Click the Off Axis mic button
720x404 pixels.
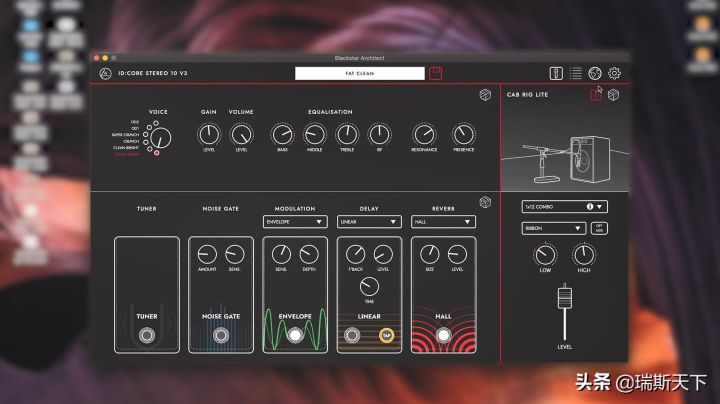tap(599, 228)
